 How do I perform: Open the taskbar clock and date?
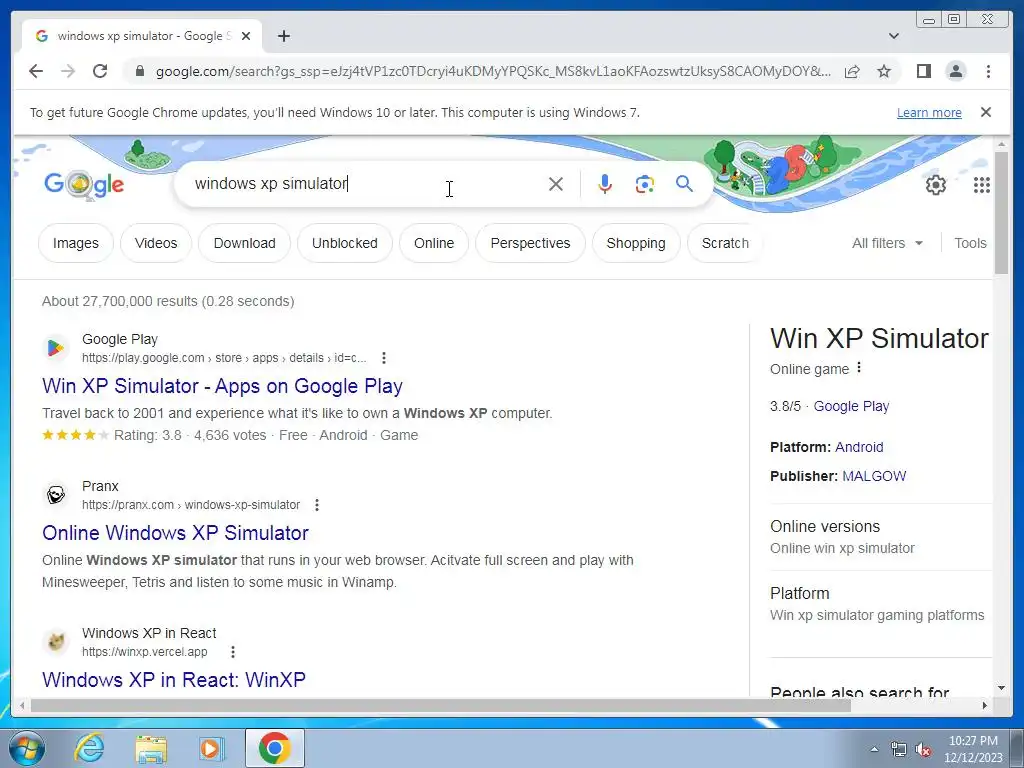[973, 749]
